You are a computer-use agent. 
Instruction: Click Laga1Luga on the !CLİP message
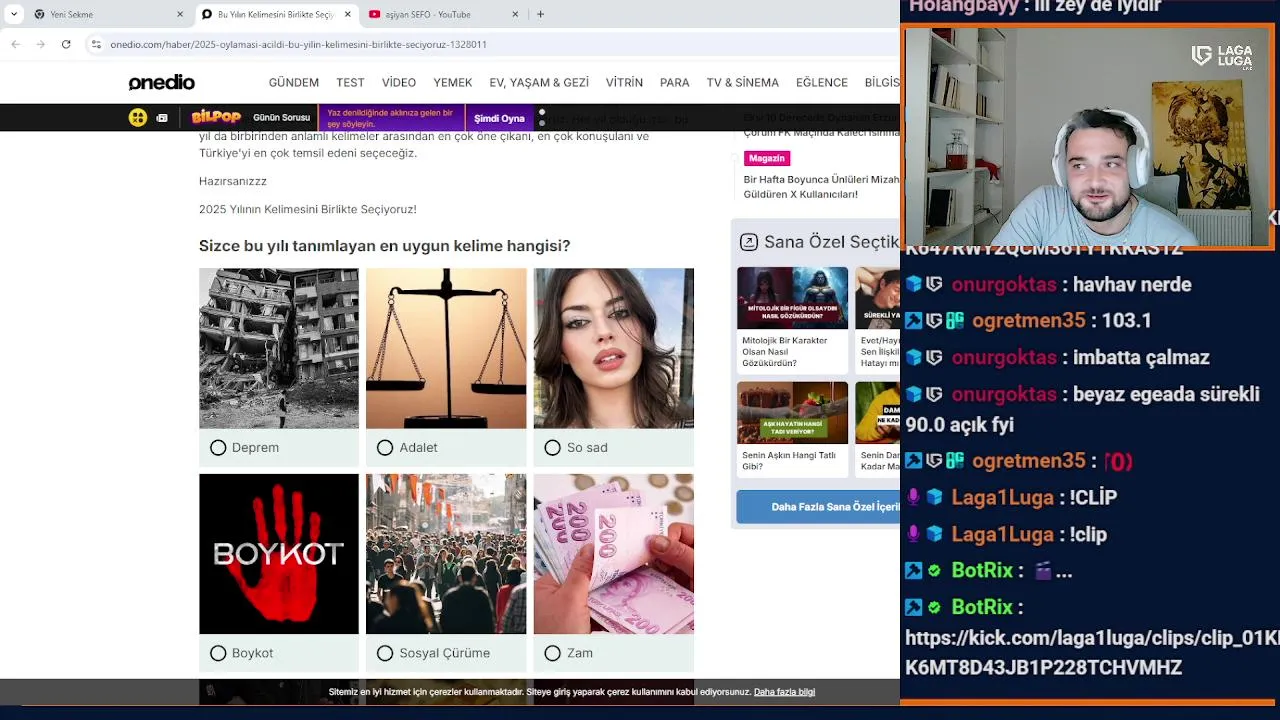point(1003,497)
